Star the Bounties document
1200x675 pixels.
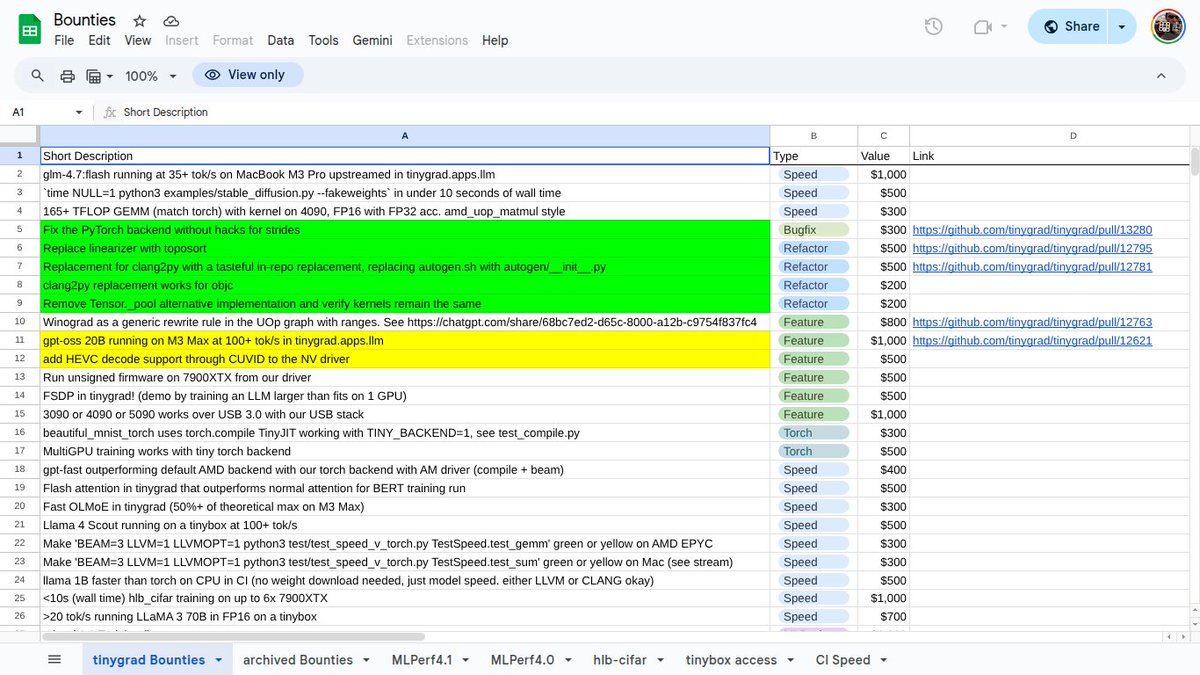tap(140, 20)
